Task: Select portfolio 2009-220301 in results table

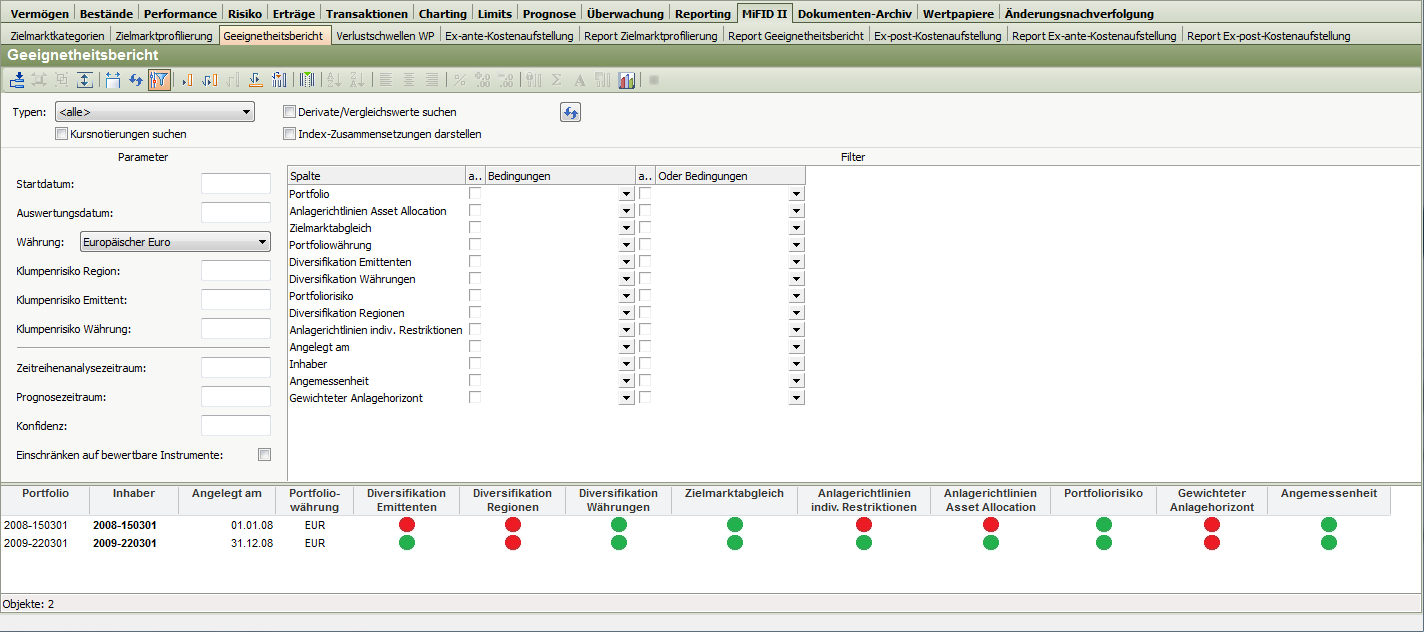Action: coord(37,543)
